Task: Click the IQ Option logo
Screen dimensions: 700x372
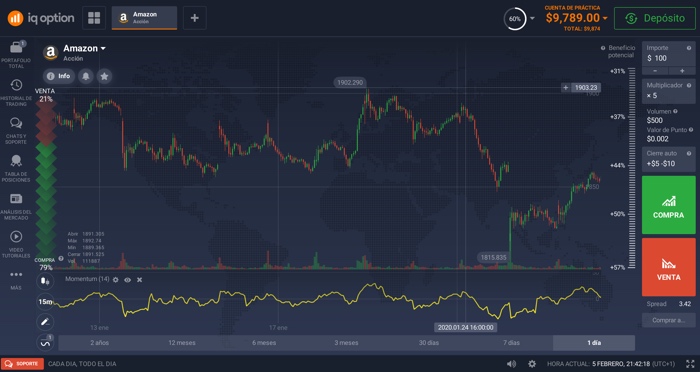Action: [41, 18]
